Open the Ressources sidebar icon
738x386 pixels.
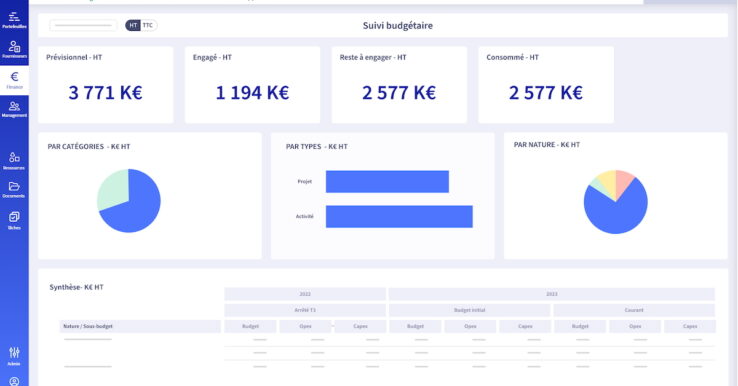[14, 161]
